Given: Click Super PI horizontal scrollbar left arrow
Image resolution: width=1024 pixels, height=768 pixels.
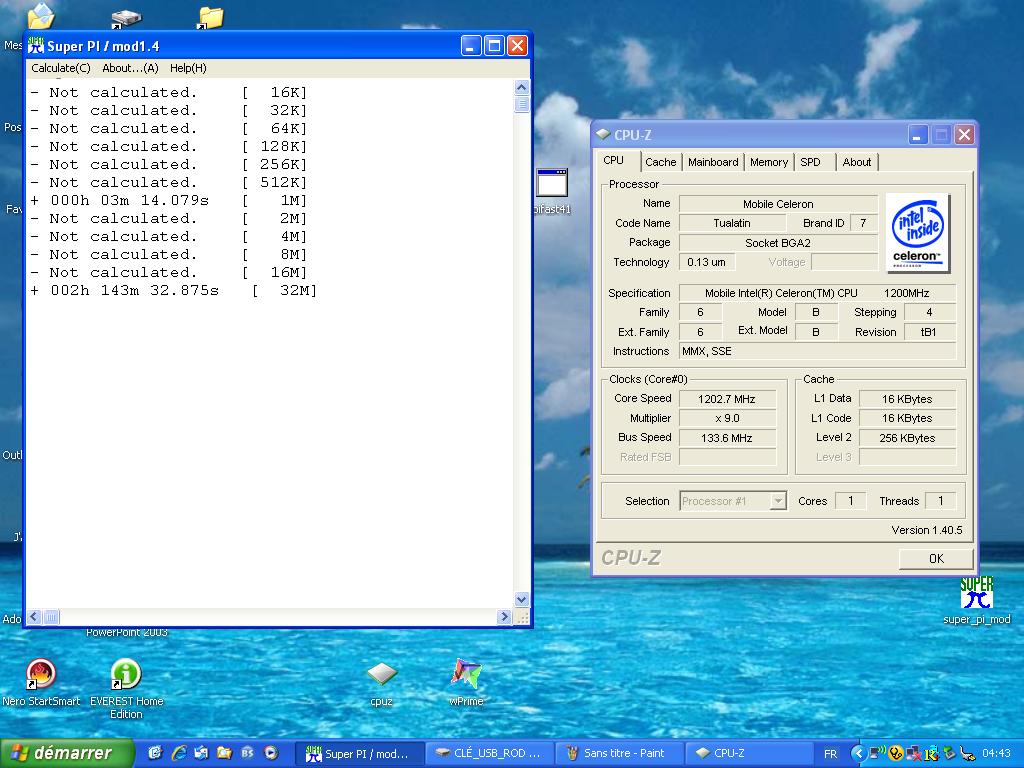Looking at the screenshot, I should pyautogui.click(x=34, y=616).
